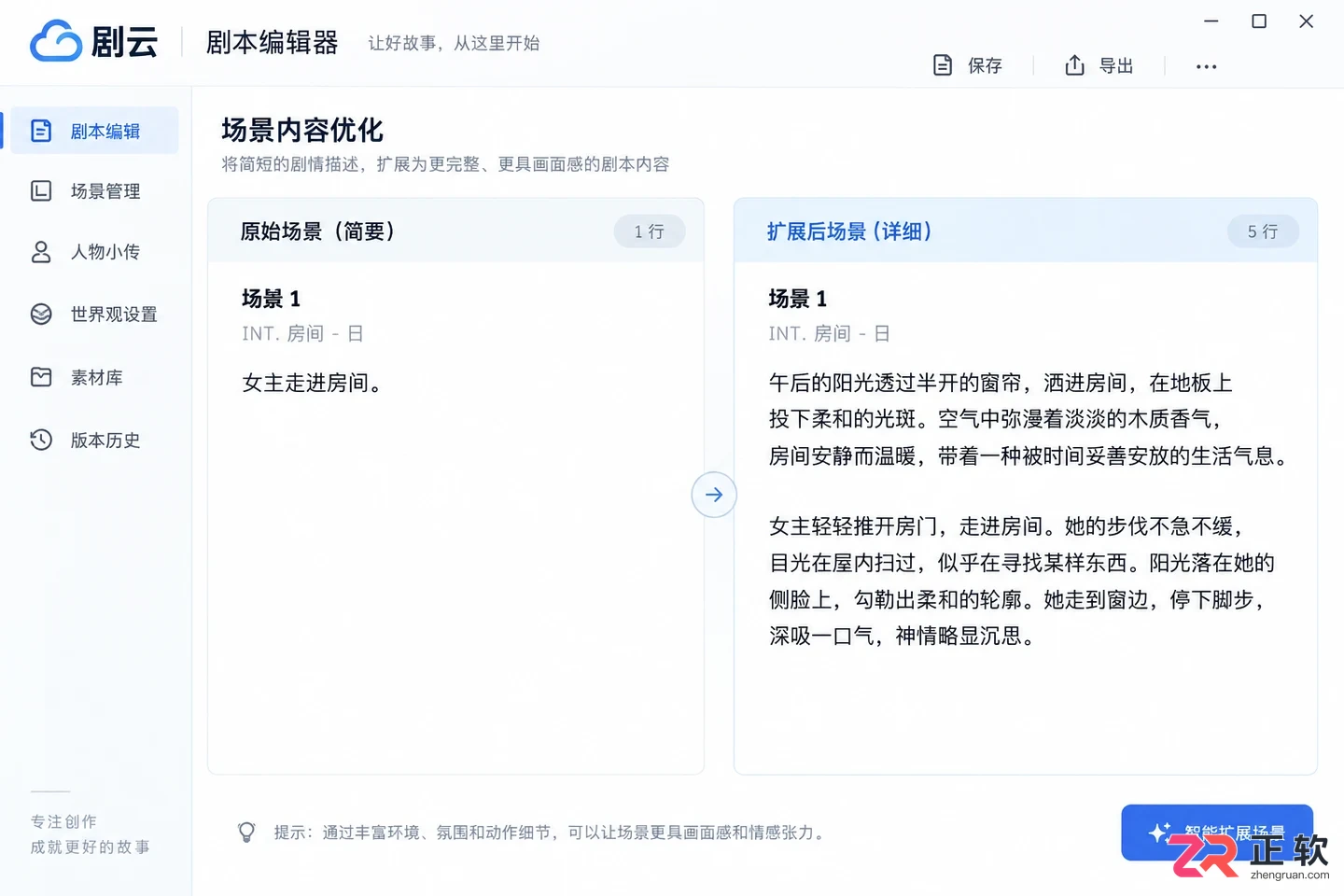
Task: Click the expanded paragraph starting "女主轻轻推开房门"
Action: [1022, 581]
